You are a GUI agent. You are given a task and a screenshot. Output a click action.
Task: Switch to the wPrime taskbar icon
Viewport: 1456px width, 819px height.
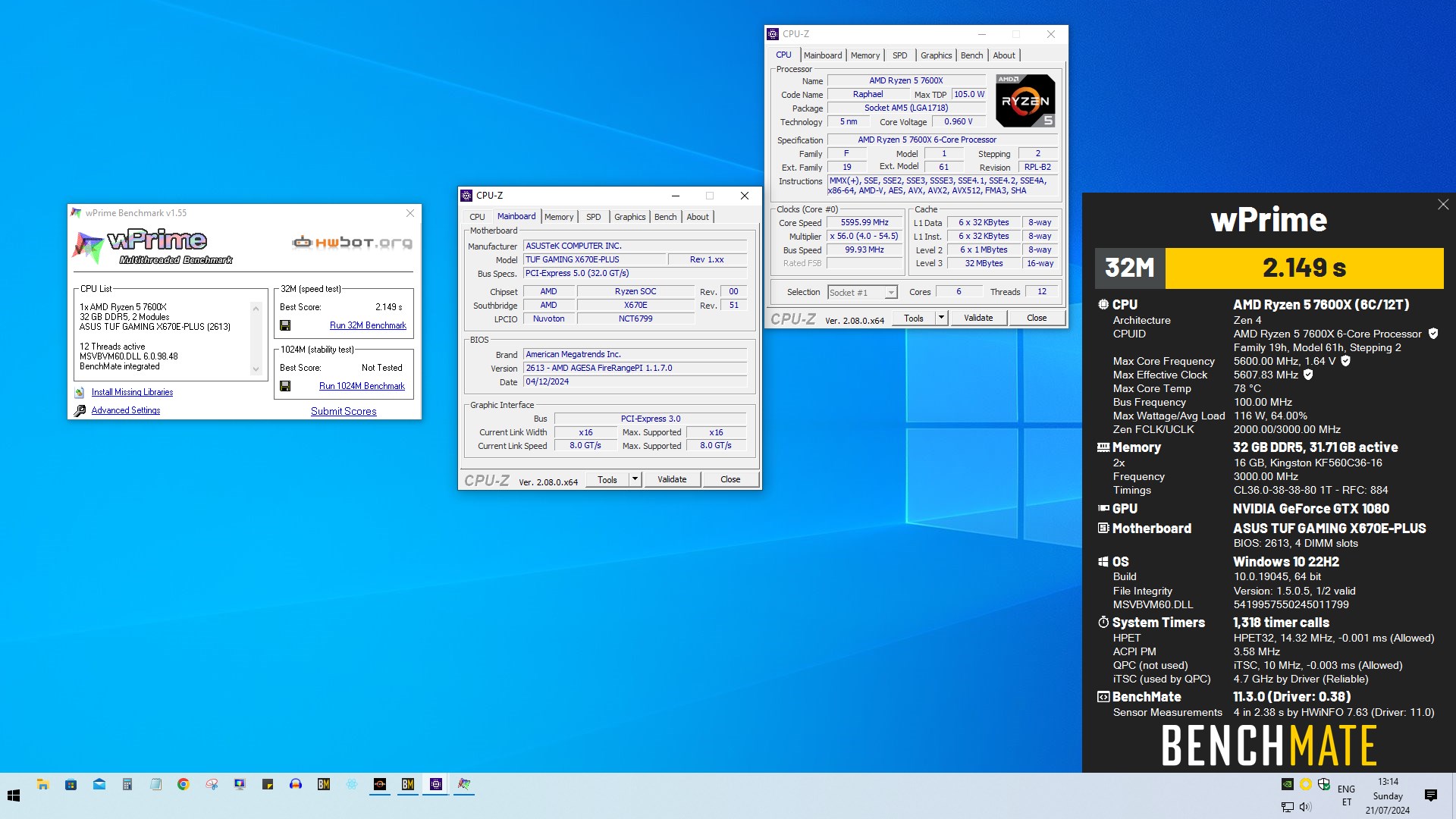pyautogui.click(x=464, y=784)
